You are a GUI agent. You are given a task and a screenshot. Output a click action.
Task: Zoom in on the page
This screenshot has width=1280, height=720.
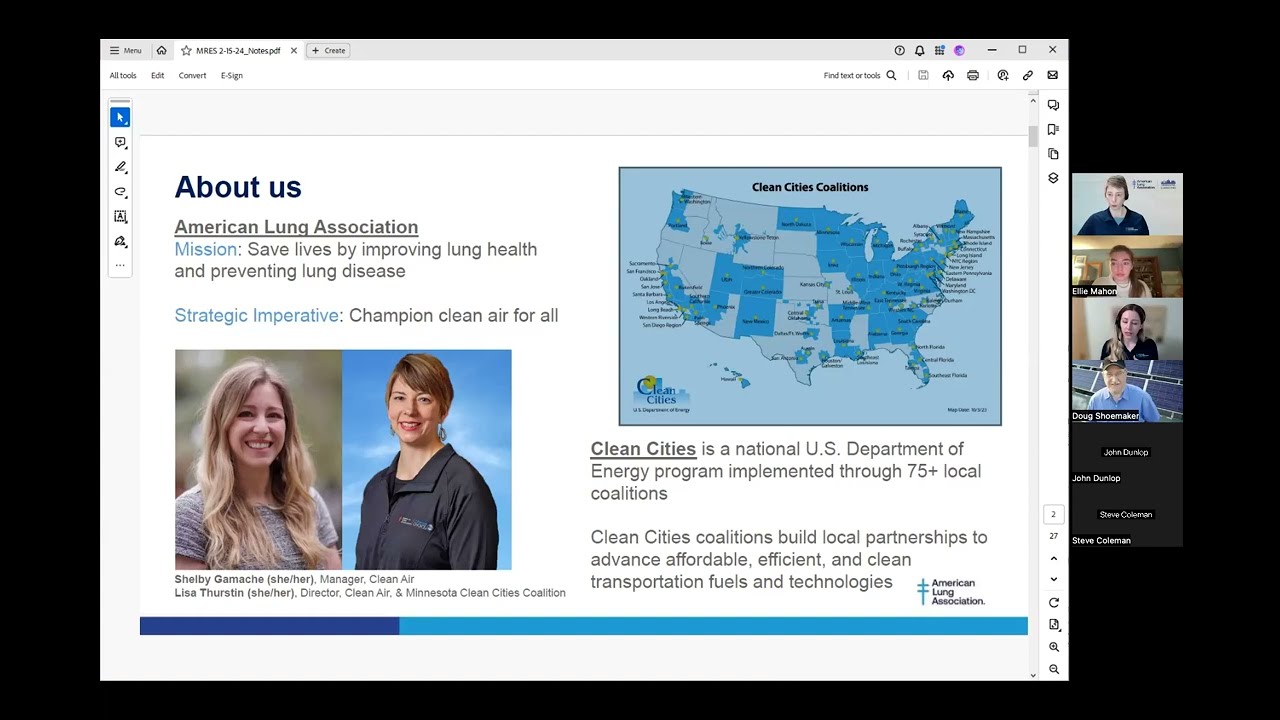(x=1053, y=647)
